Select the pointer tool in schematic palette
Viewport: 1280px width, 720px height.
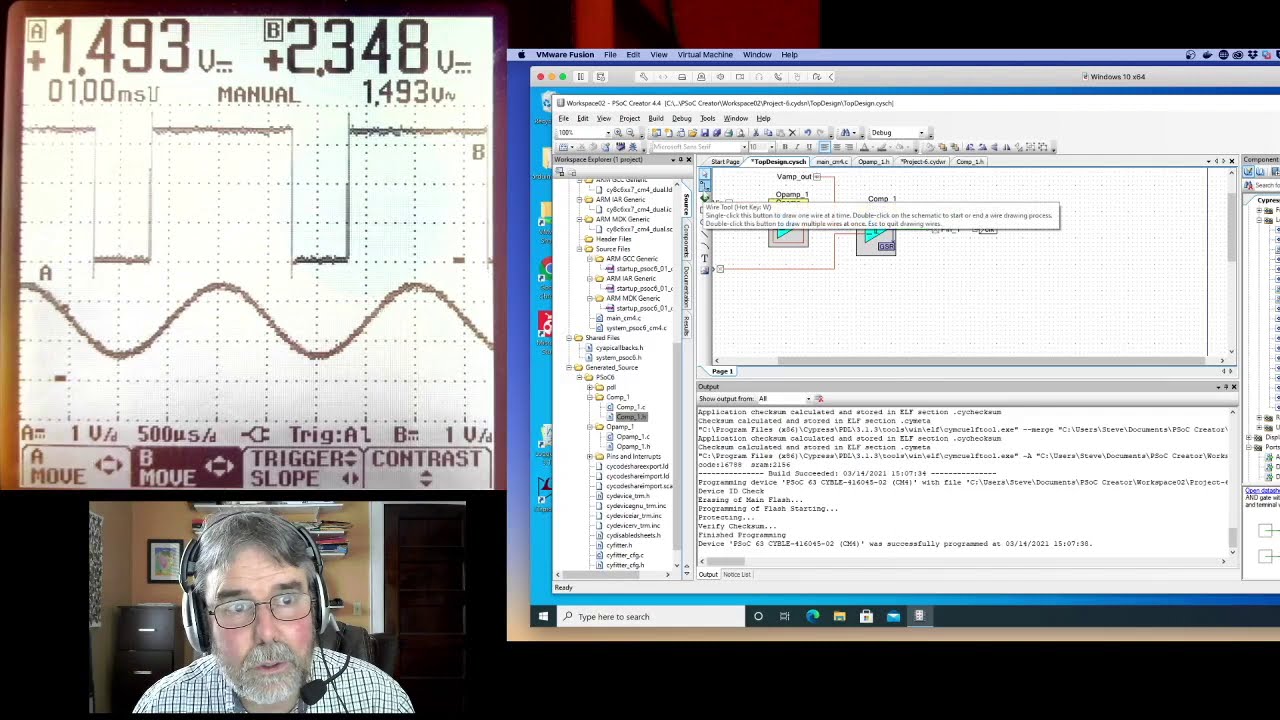704,175
